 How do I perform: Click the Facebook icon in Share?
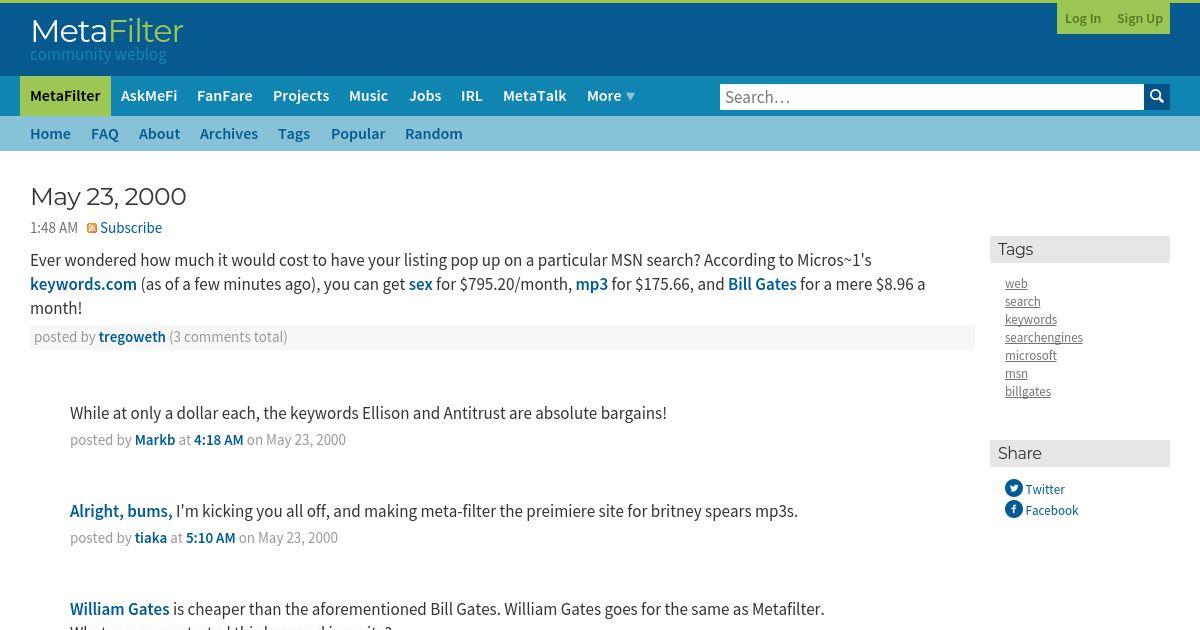tap(1014, 510)
